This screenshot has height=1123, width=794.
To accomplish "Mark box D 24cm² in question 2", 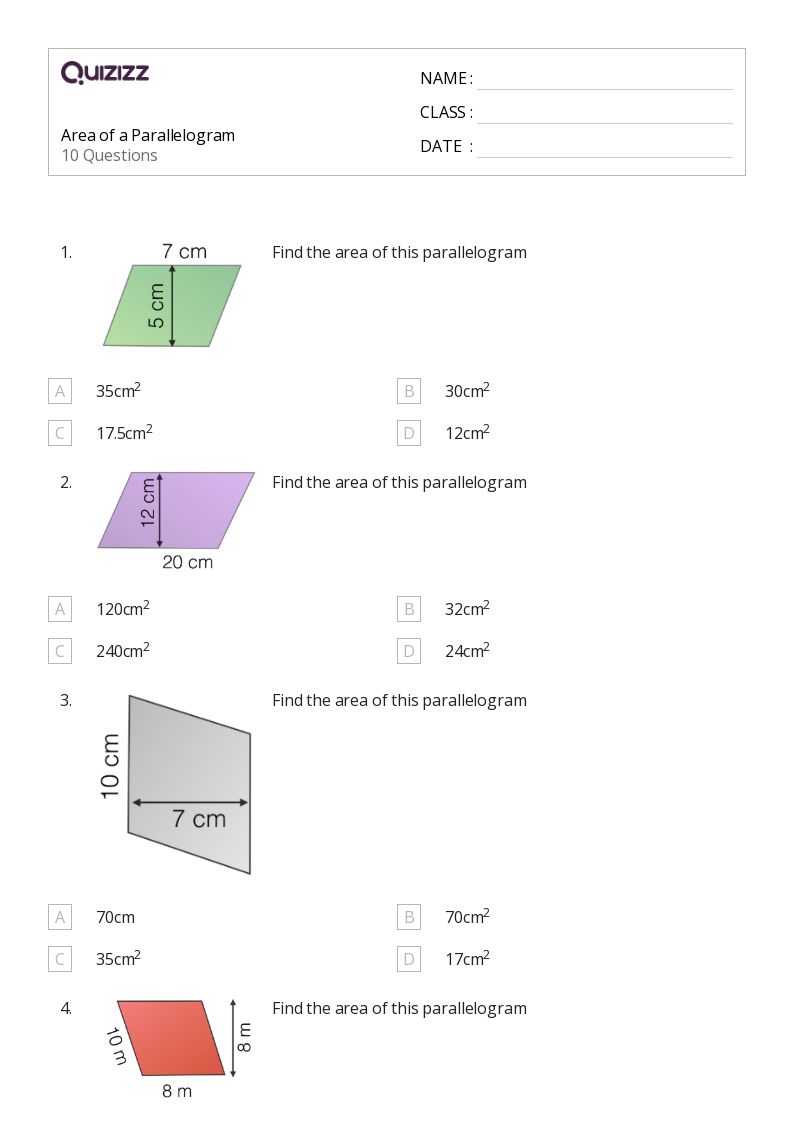I will tap(409, 651).
